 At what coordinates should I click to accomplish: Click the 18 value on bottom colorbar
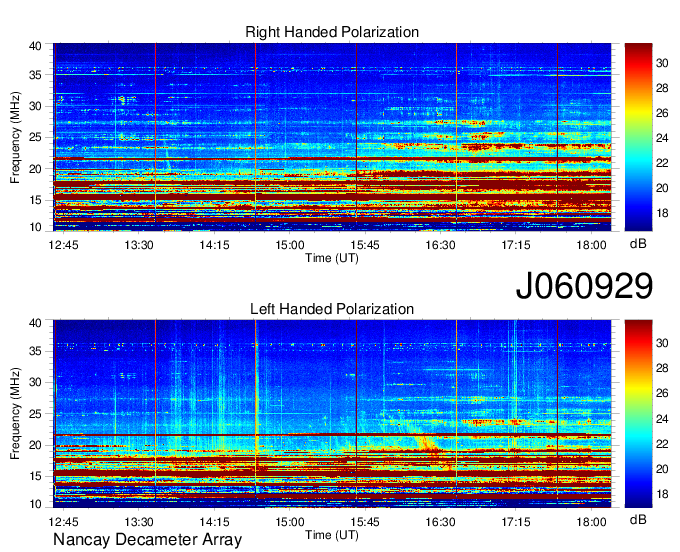(662, 494)
